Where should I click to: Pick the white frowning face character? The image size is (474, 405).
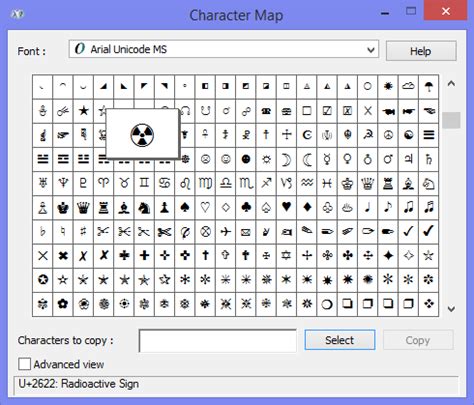tap(205, 159)
